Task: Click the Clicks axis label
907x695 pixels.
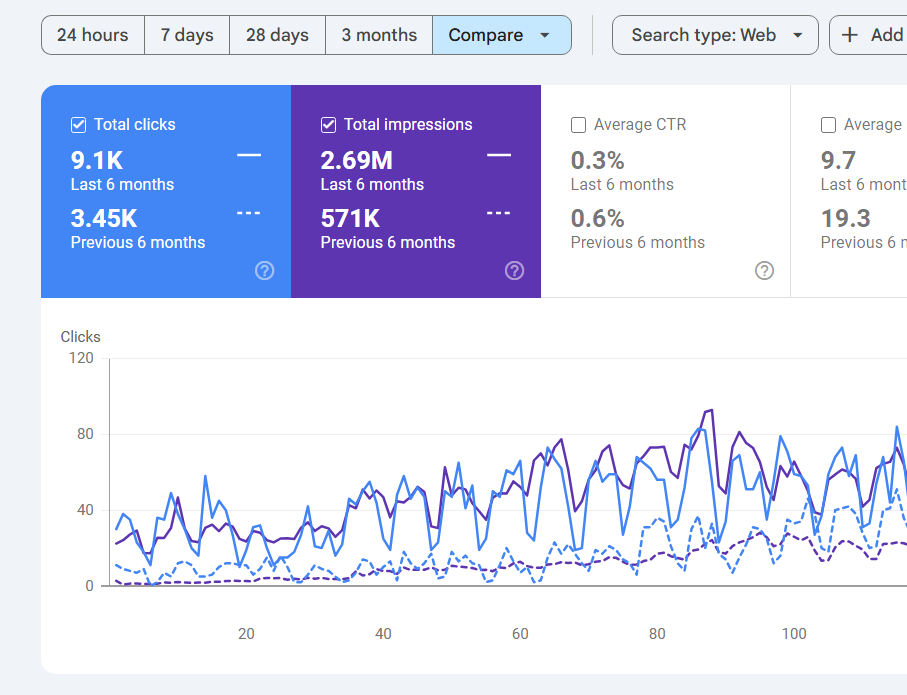Action: coord(80,337)
